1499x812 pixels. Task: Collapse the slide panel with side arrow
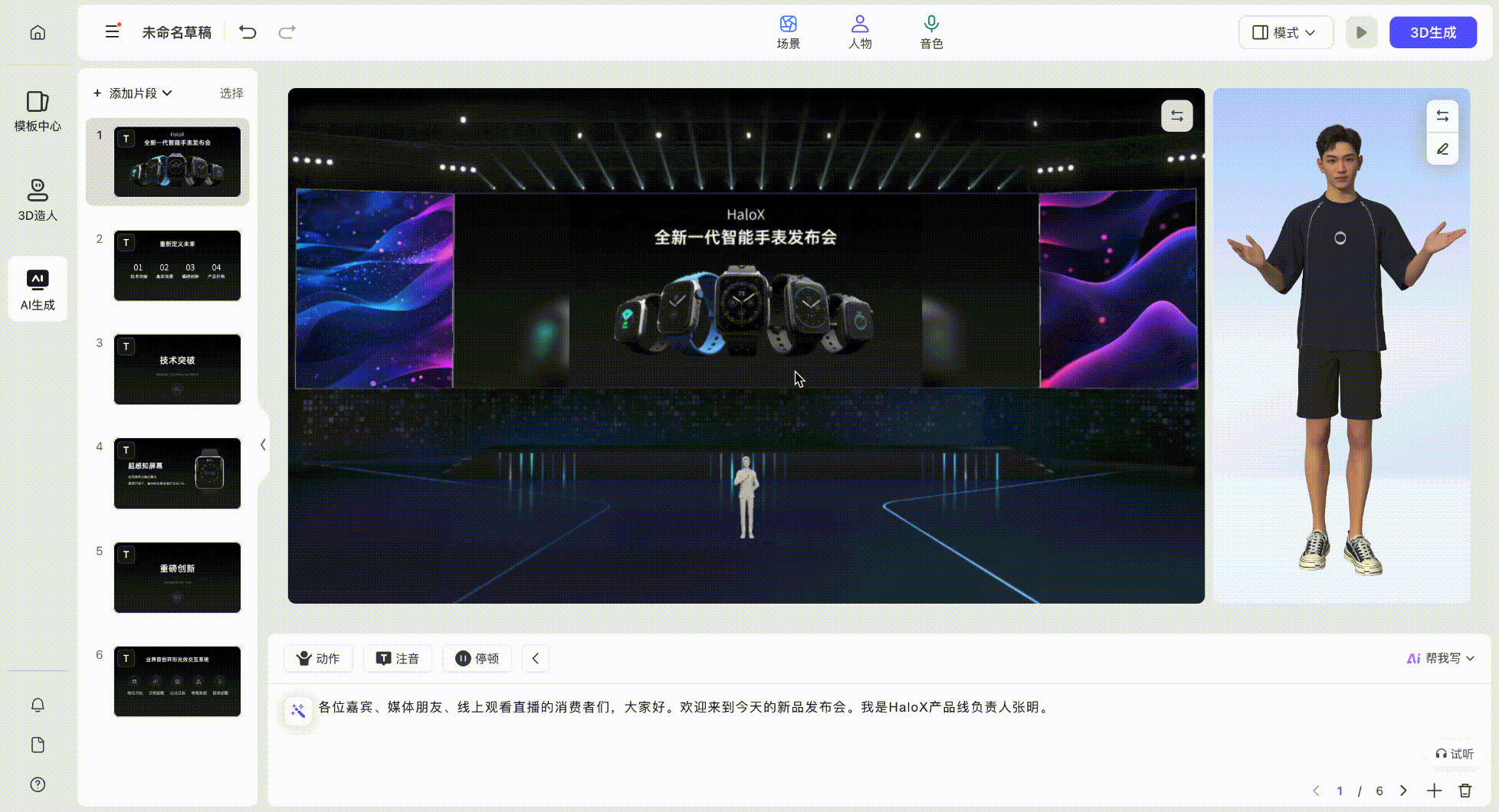coord(263,445)
